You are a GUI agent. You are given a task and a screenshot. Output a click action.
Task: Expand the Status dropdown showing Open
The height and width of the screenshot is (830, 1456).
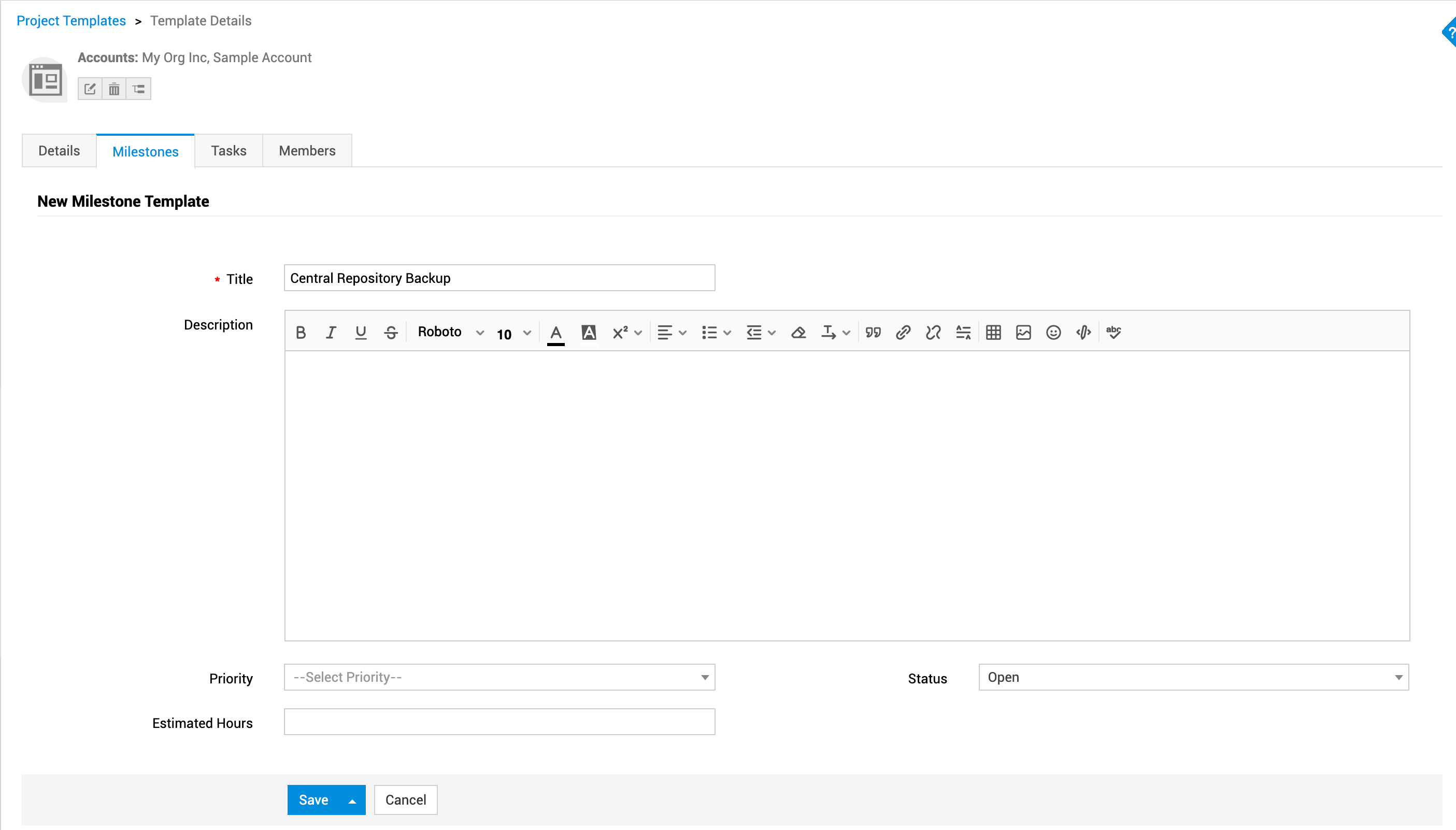pos(1193,677)
